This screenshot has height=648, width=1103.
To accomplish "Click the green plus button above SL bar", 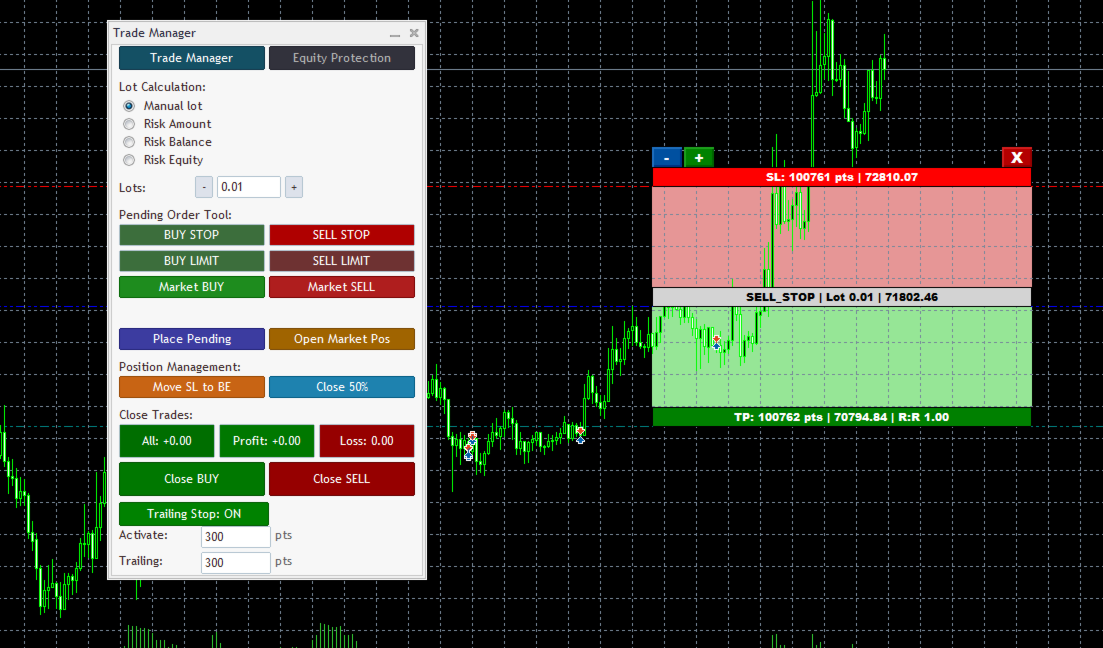I will point(699,158).
